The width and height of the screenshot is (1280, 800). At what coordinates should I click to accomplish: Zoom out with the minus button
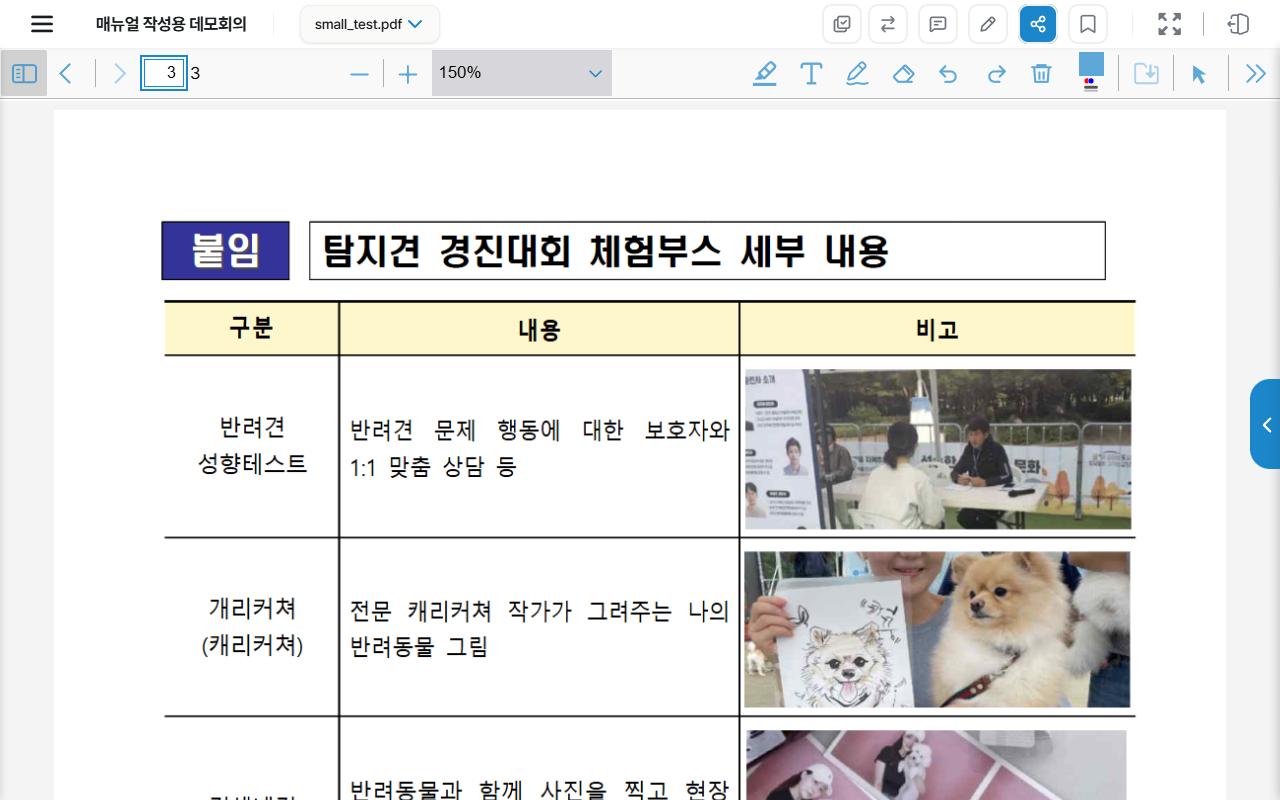(x=360, y=74)
